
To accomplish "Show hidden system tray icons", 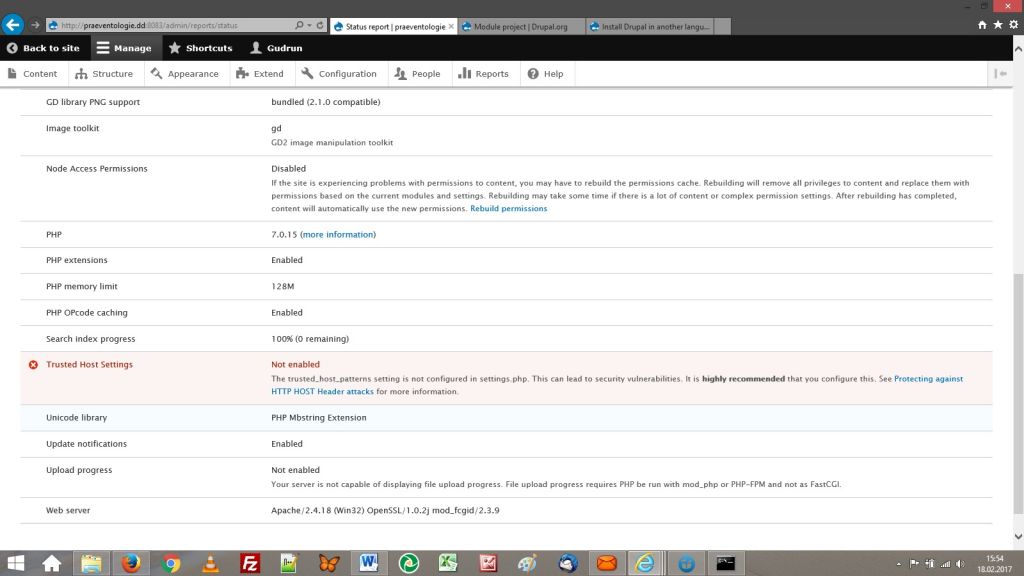I will pos(898,564).
